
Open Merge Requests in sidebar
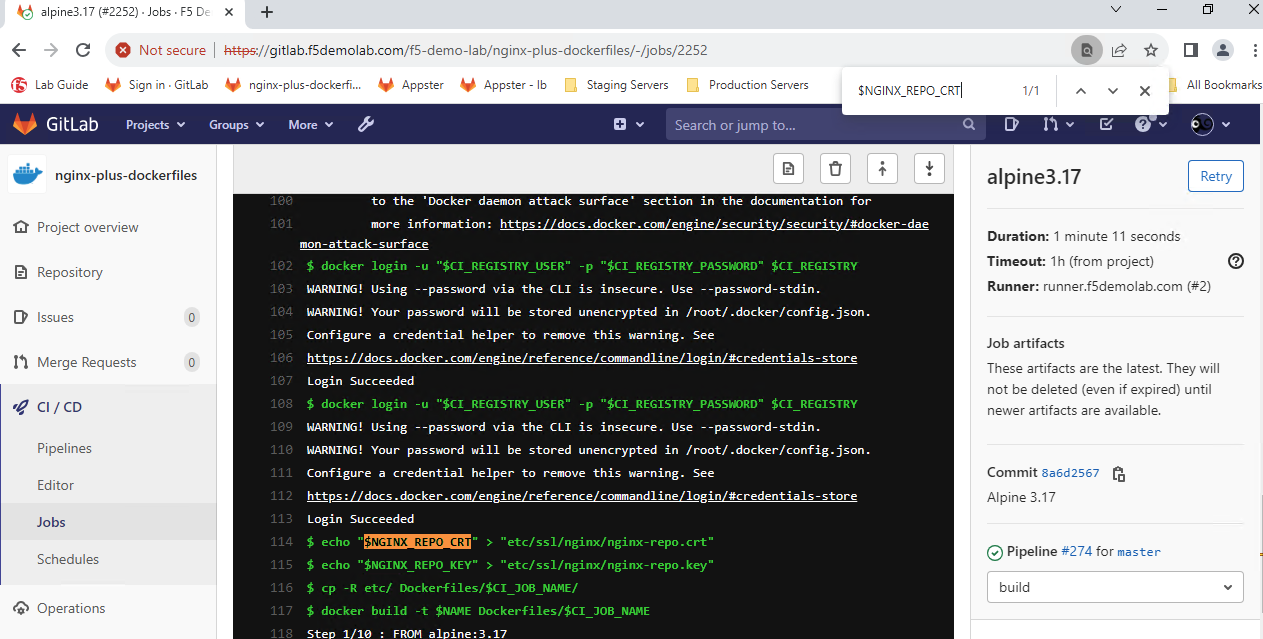coord(108,362)
